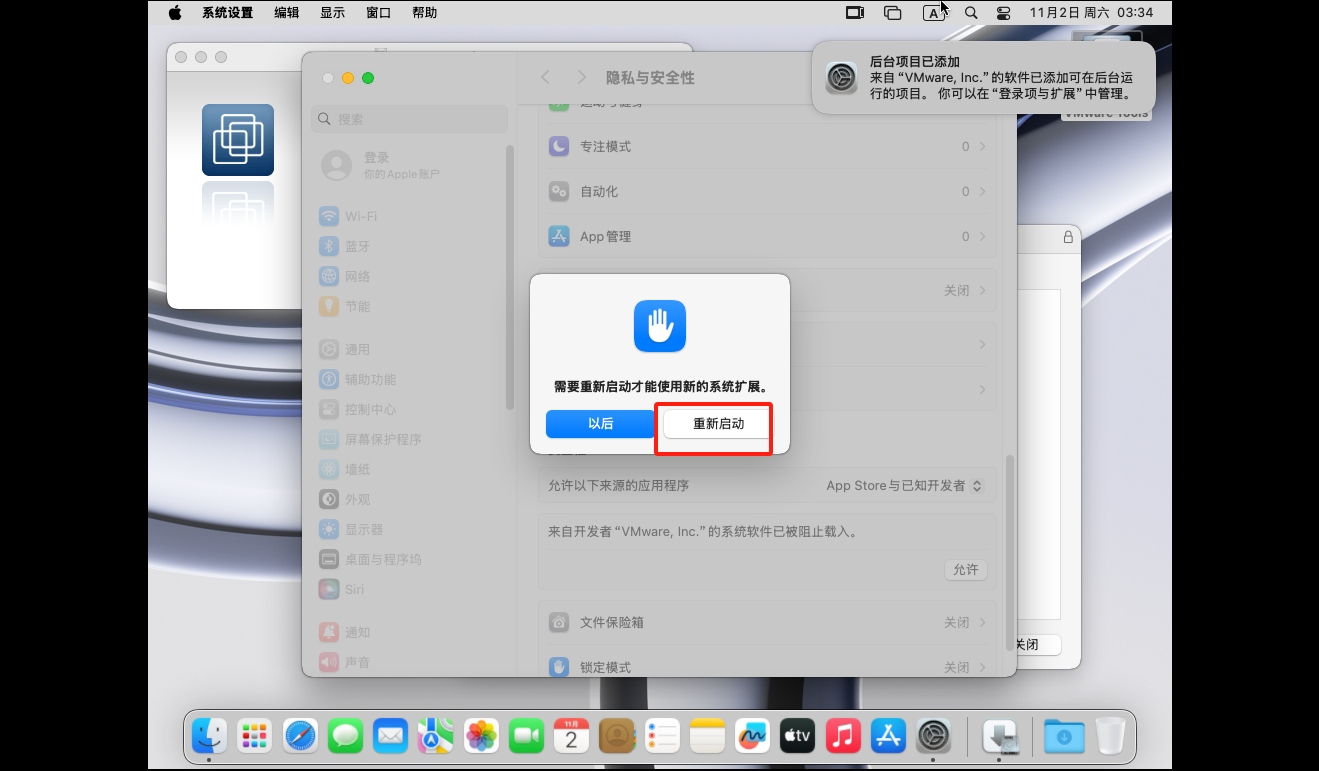
Task: Open the 显示 menu in menu bar
Action: (x=332, y=13)
